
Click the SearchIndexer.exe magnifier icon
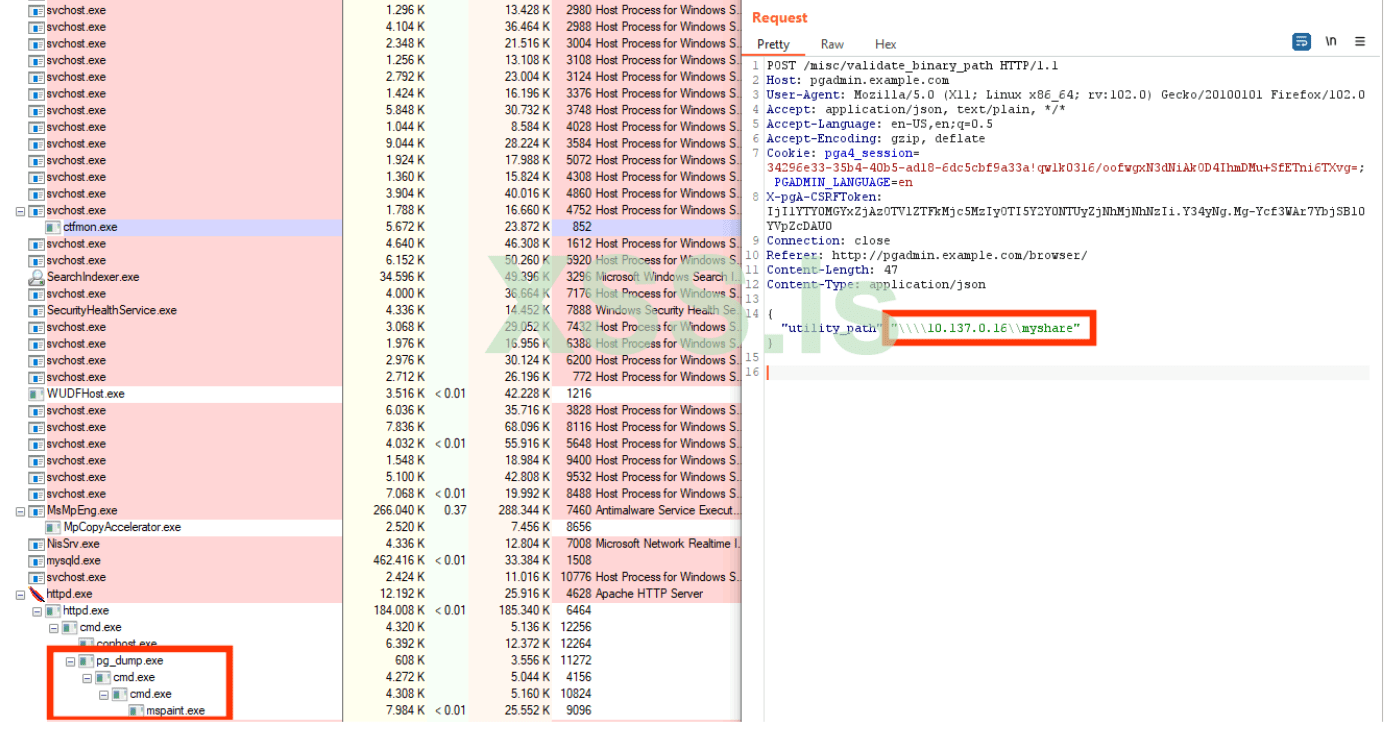[x=38, y=277]
